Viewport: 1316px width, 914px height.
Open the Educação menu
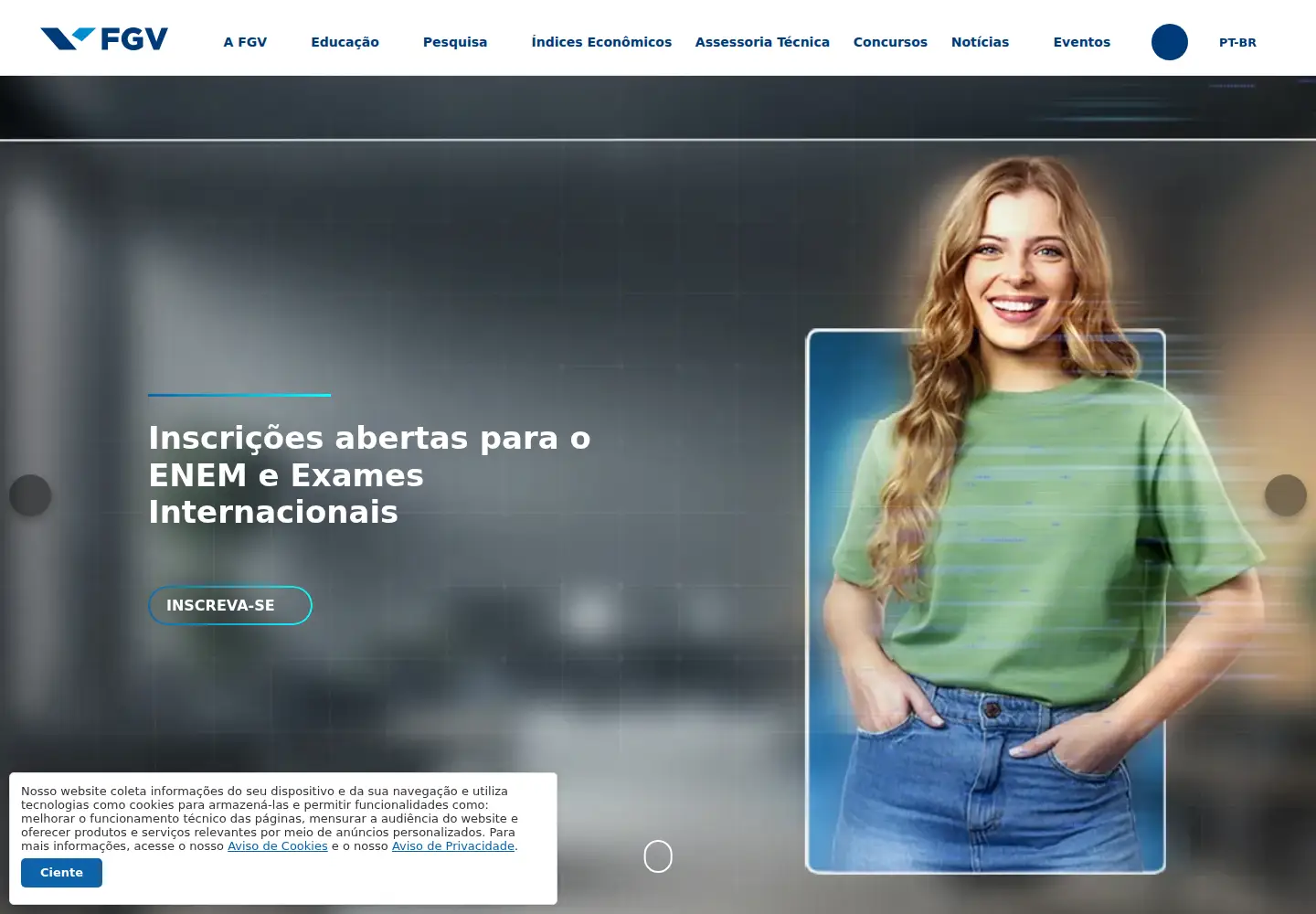point(345,42)
